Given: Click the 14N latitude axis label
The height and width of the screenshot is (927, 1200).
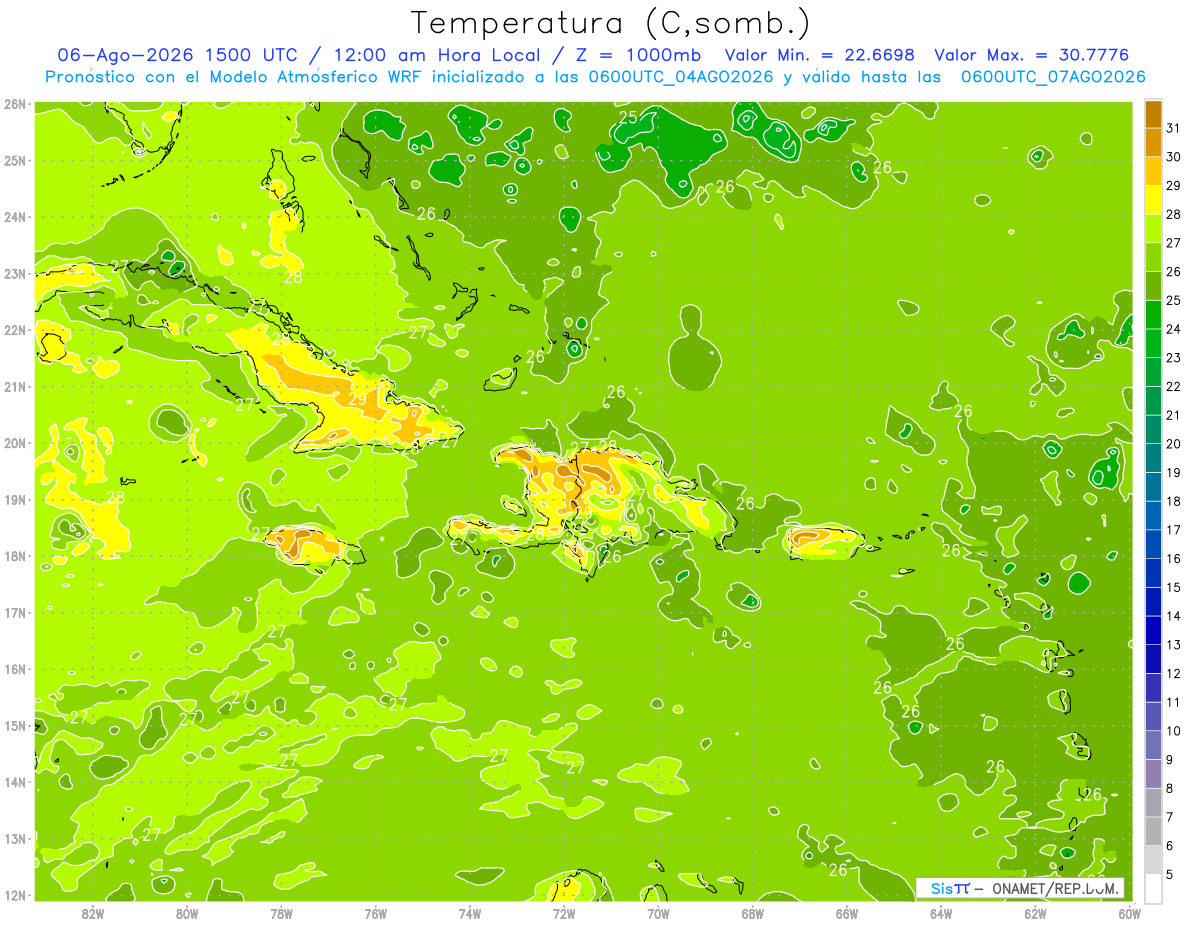Looking at the screenshot, I should click(15, 782).
